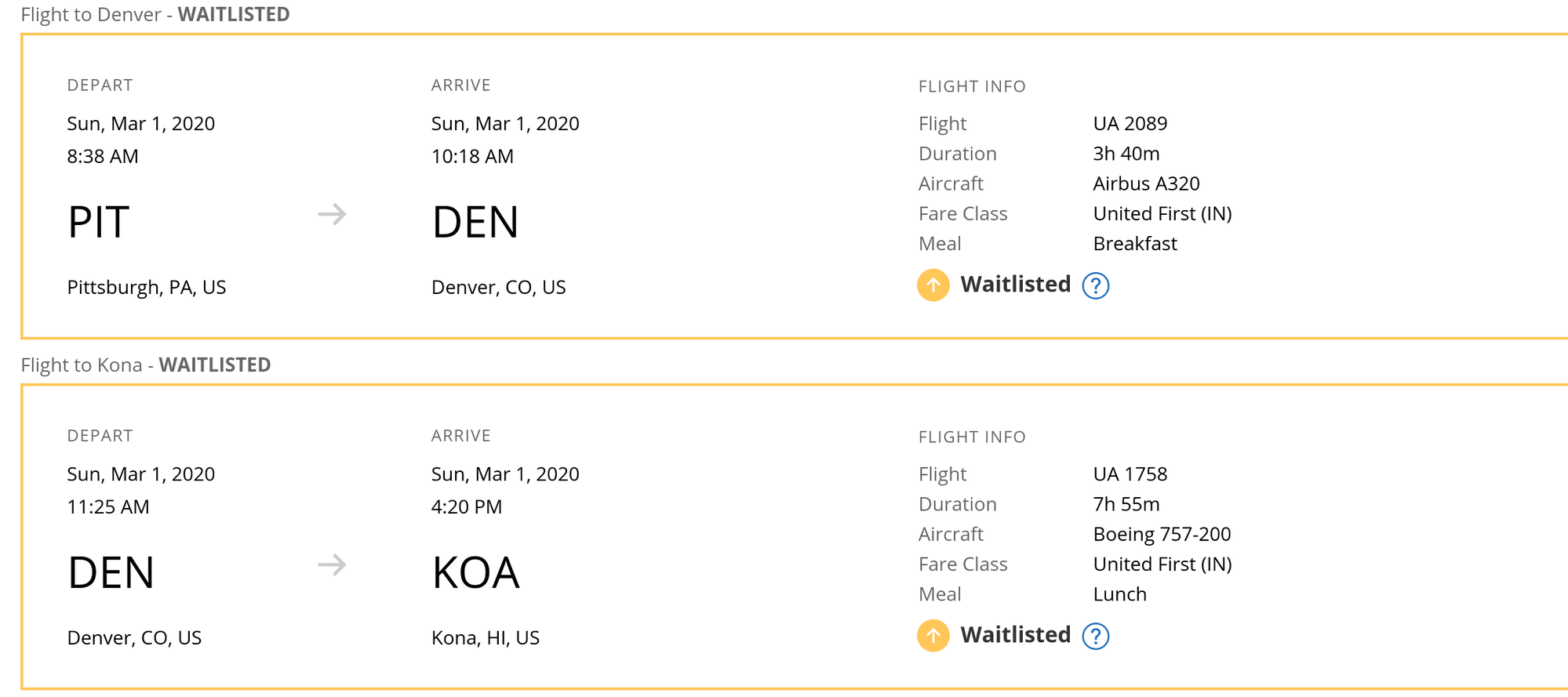Click flight number UA 1758

point(1130,474)
